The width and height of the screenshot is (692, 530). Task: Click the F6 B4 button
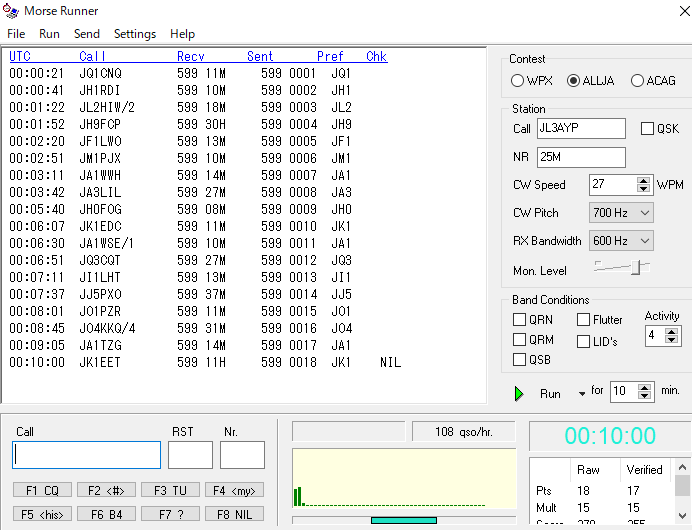point(106,514)
